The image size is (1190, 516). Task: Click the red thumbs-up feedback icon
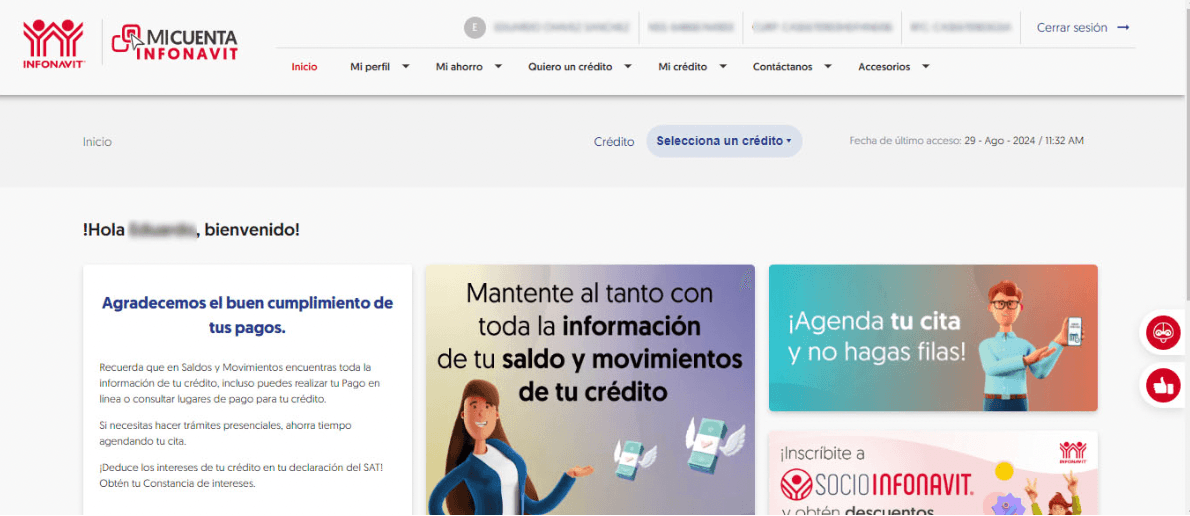point(1163,386)
